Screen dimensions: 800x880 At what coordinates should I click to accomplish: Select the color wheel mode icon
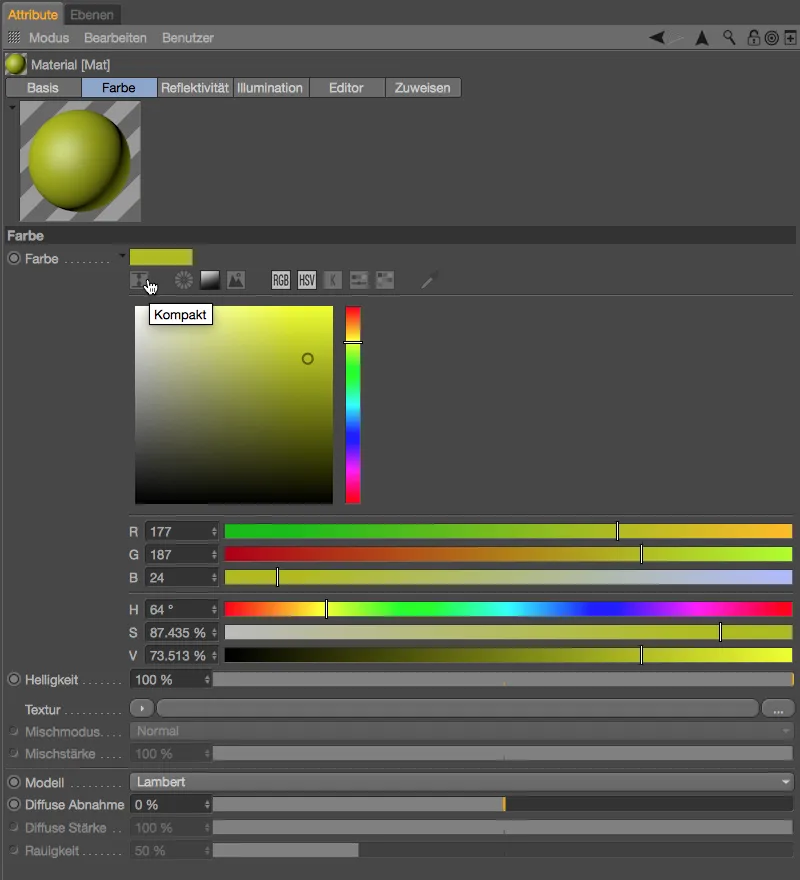(x=184, y=279)
